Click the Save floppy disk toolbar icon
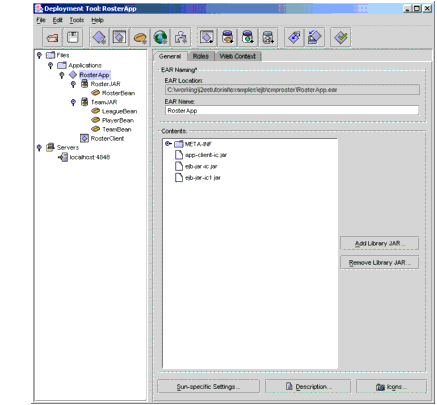This screenshot has height=405, width=437. (73, 37)
